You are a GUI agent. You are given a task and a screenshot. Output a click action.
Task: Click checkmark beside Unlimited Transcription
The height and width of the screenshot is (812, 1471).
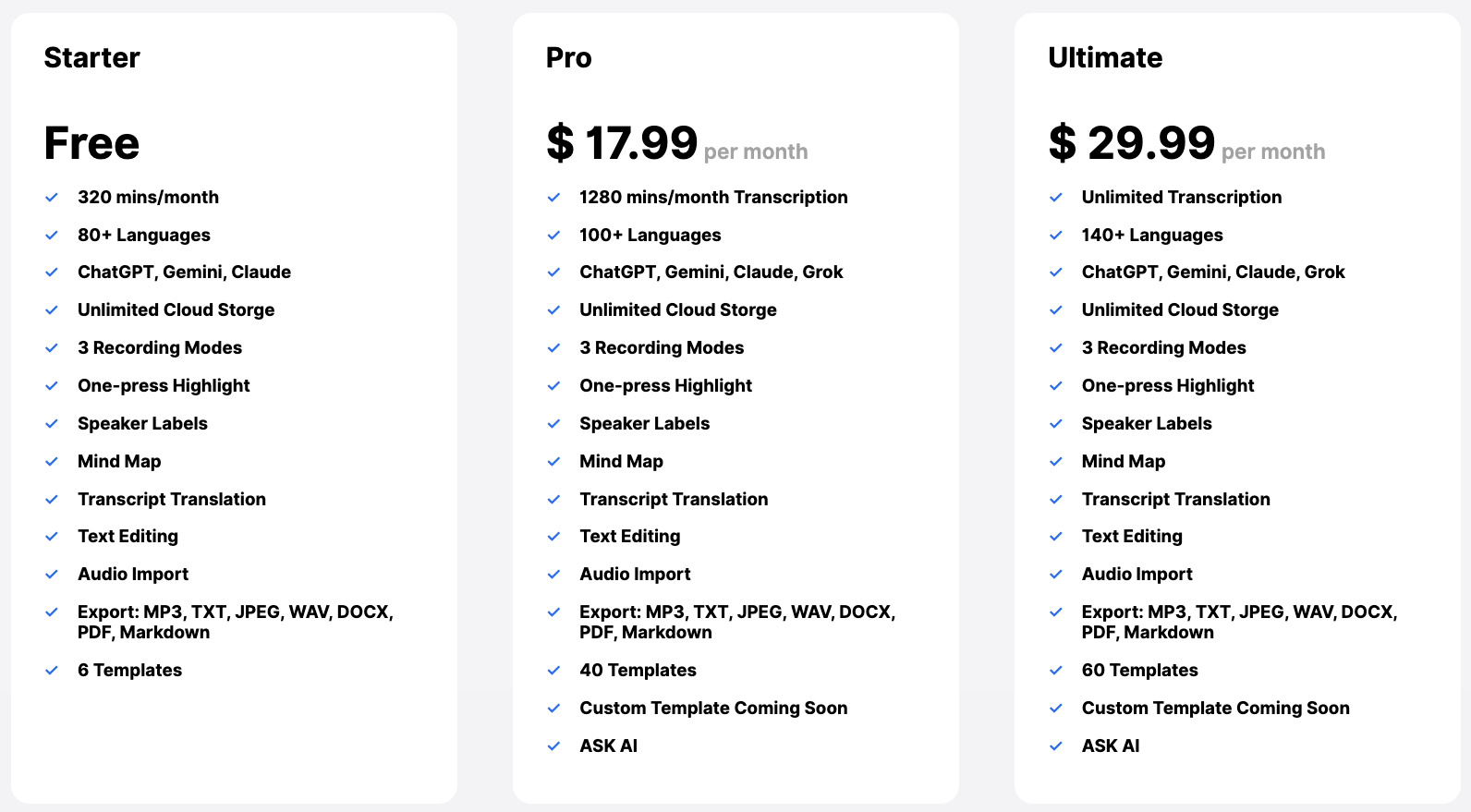click(x=1056, y=198)
